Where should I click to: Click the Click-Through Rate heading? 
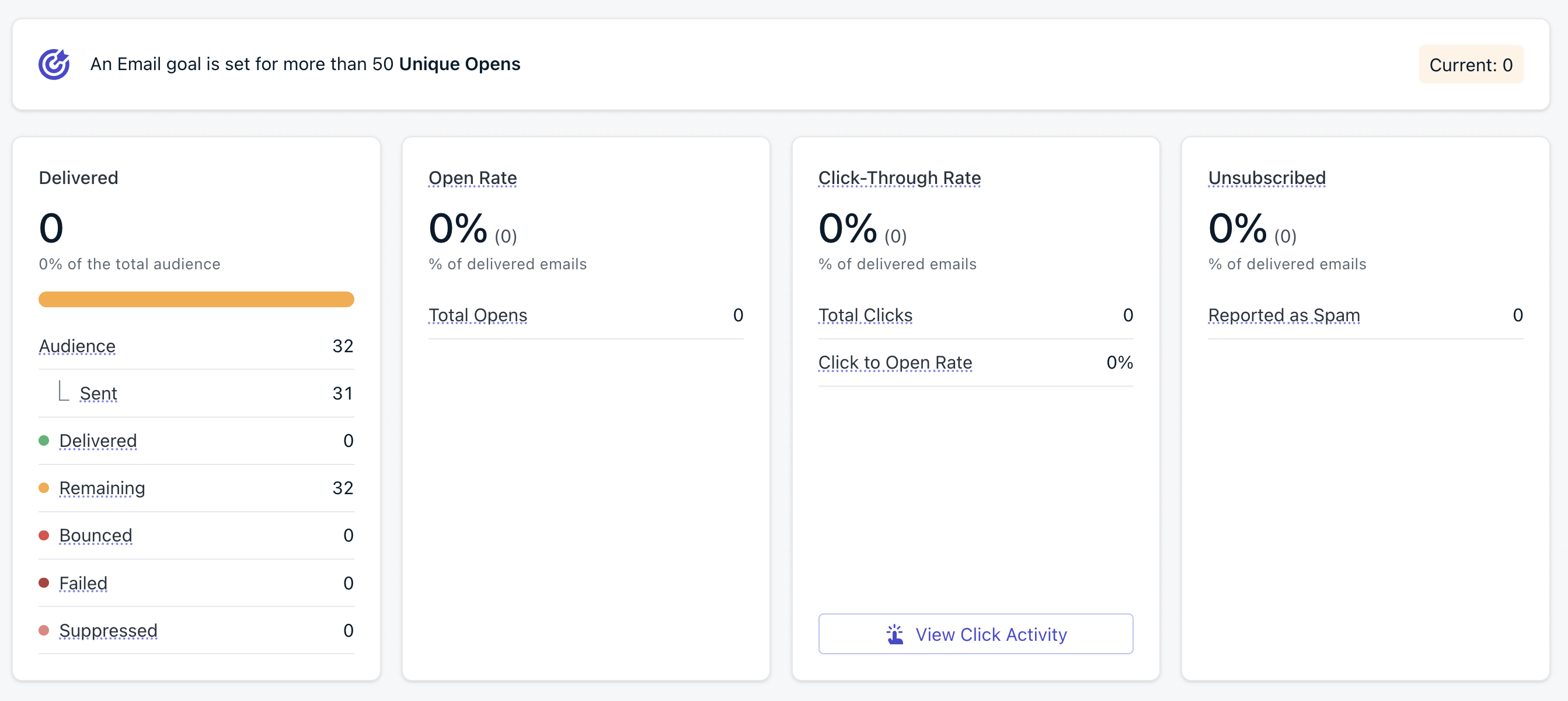point(899,177)
